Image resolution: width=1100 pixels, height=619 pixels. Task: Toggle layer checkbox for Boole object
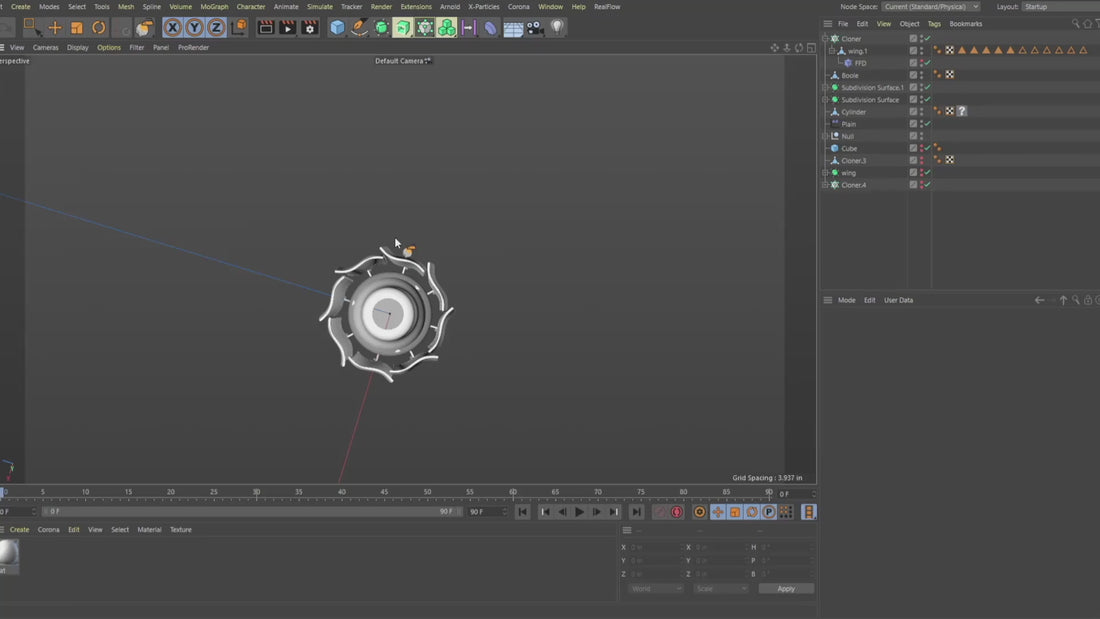913,75
